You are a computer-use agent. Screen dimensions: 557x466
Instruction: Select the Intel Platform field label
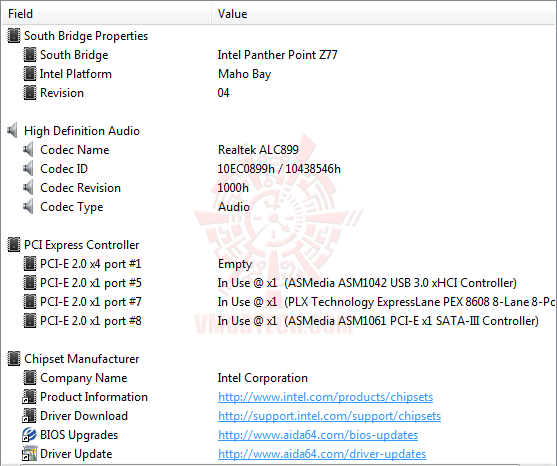76,74
